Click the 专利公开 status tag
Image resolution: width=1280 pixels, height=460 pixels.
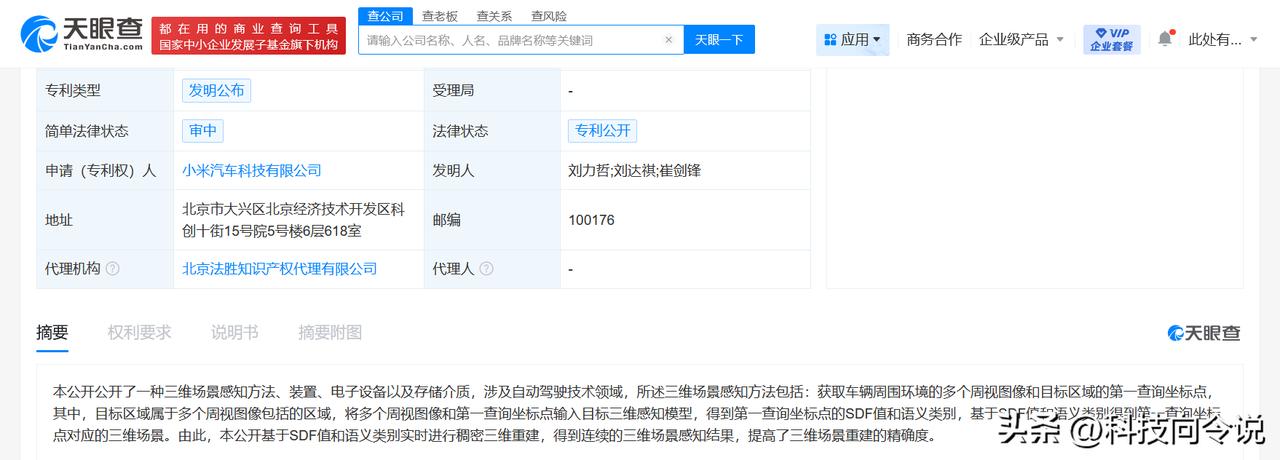(602, 131)
